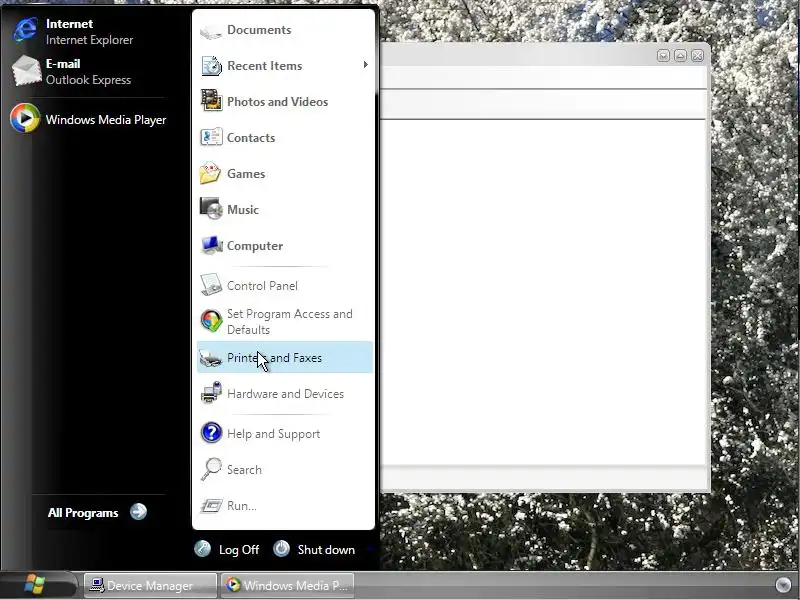Click the Recent Items label text
The width and height of the screenshot is (800, 600).
pos(264,66)
